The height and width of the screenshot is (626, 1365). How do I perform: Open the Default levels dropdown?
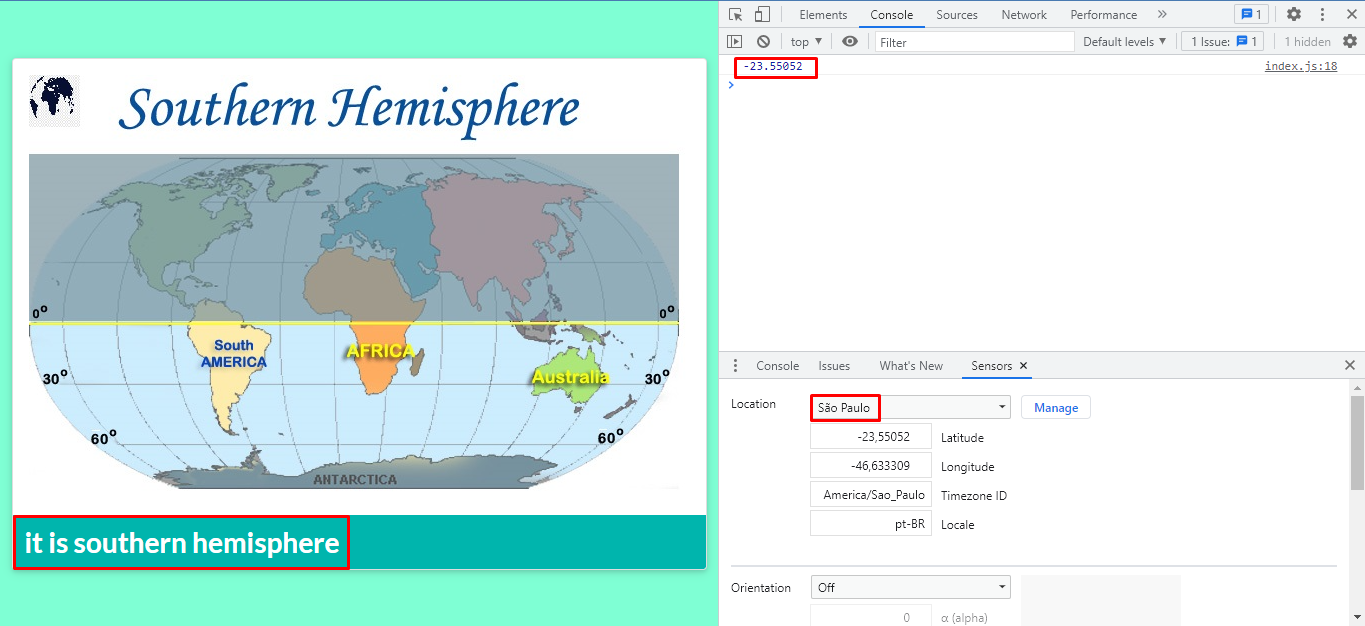[x=1124, y=41]
